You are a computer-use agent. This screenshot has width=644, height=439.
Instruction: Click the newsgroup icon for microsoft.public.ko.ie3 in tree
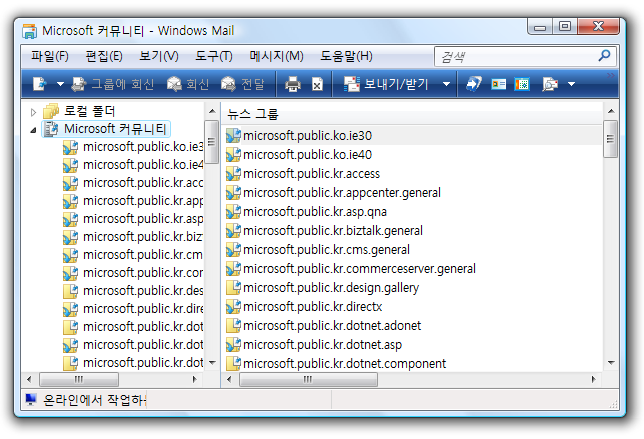(71, 147)
